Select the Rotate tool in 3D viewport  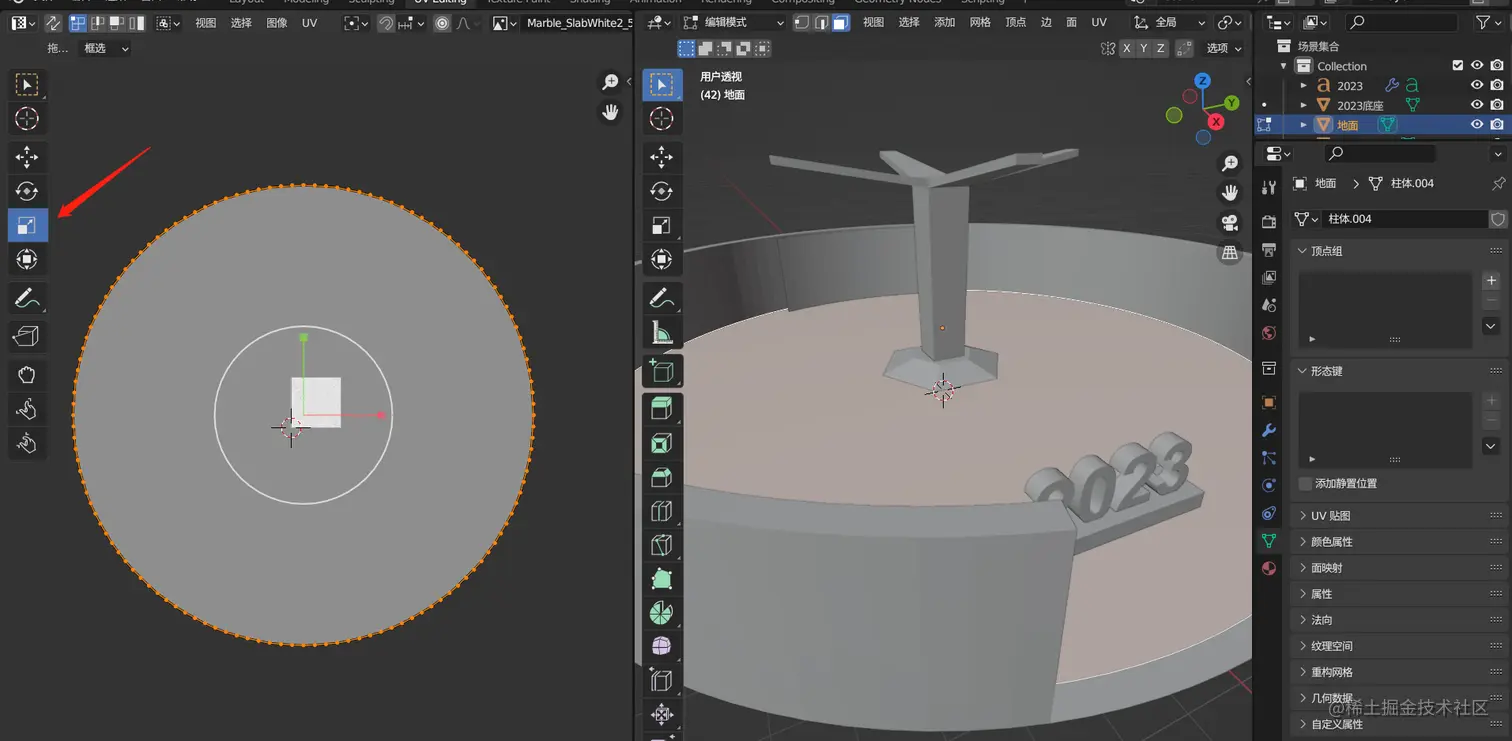coord(661,191)
